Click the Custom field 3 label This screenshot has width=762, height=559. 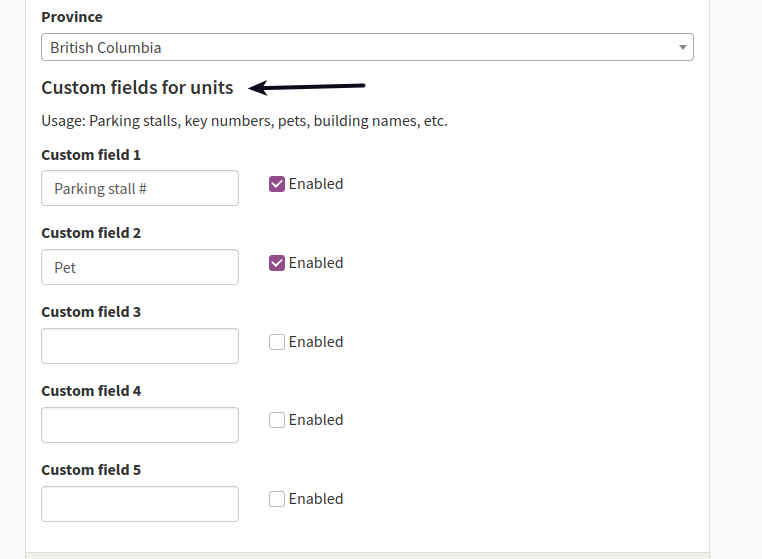[91, 312]
